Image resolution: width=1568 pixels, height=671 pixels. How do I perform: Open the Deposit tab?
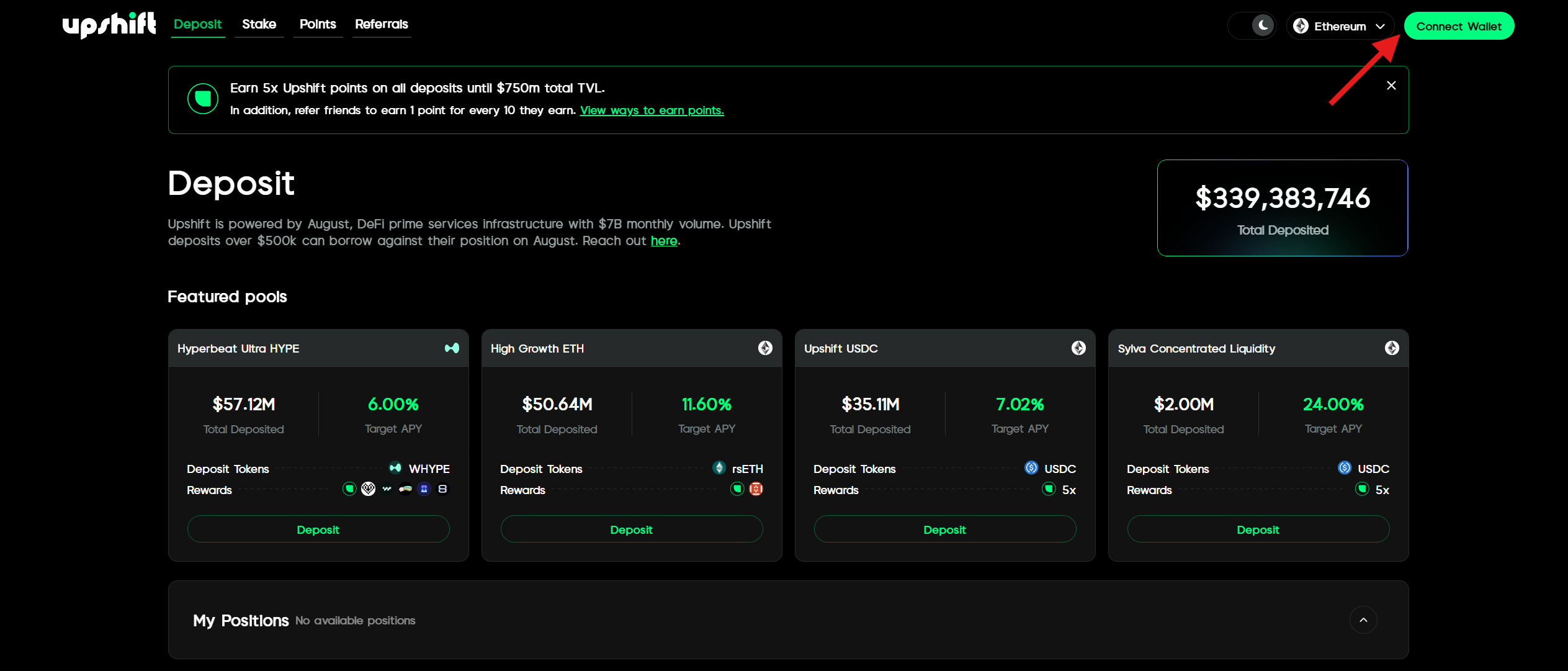(x=197, y=24)
